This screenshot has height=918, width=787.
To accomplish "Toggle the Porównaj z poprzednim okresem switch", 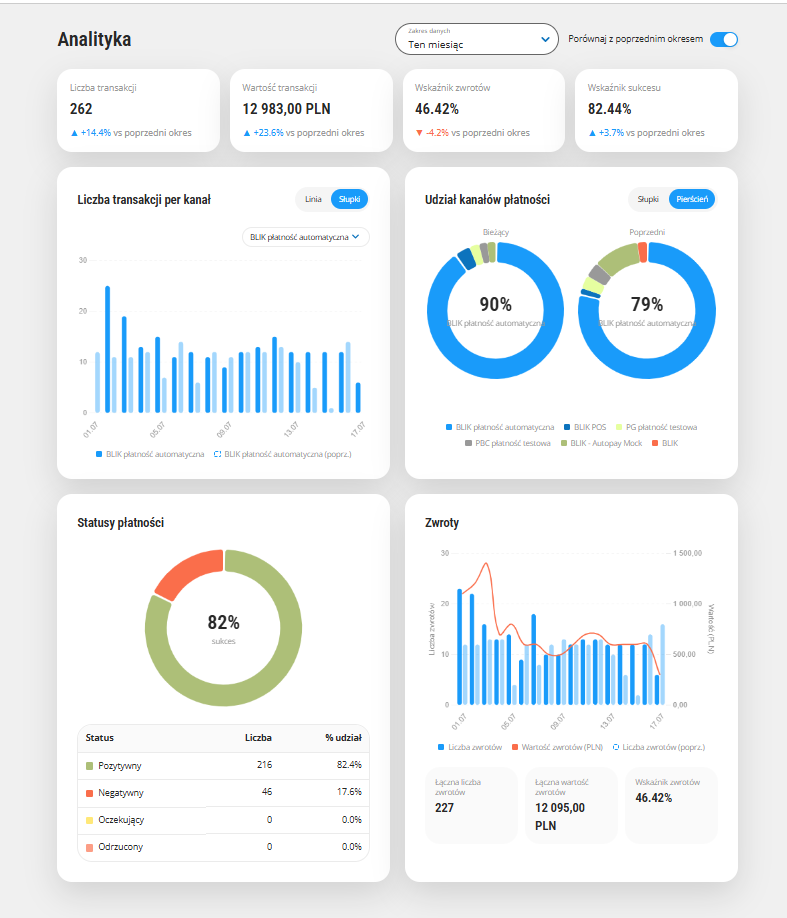I will coord(724,39).
